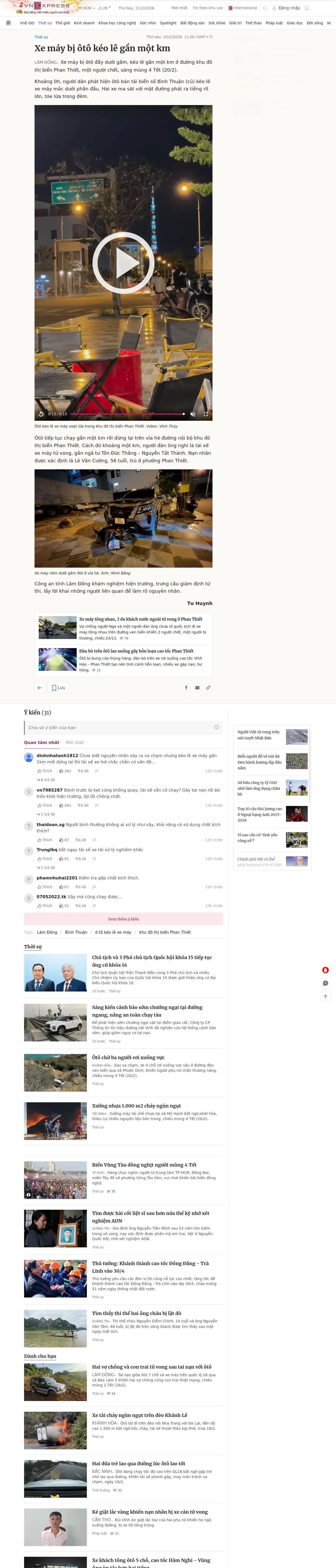The image size is (336, 1568).
Task: Click 'Xem thêm ý kiến' button
Action: tap(123, 919)
